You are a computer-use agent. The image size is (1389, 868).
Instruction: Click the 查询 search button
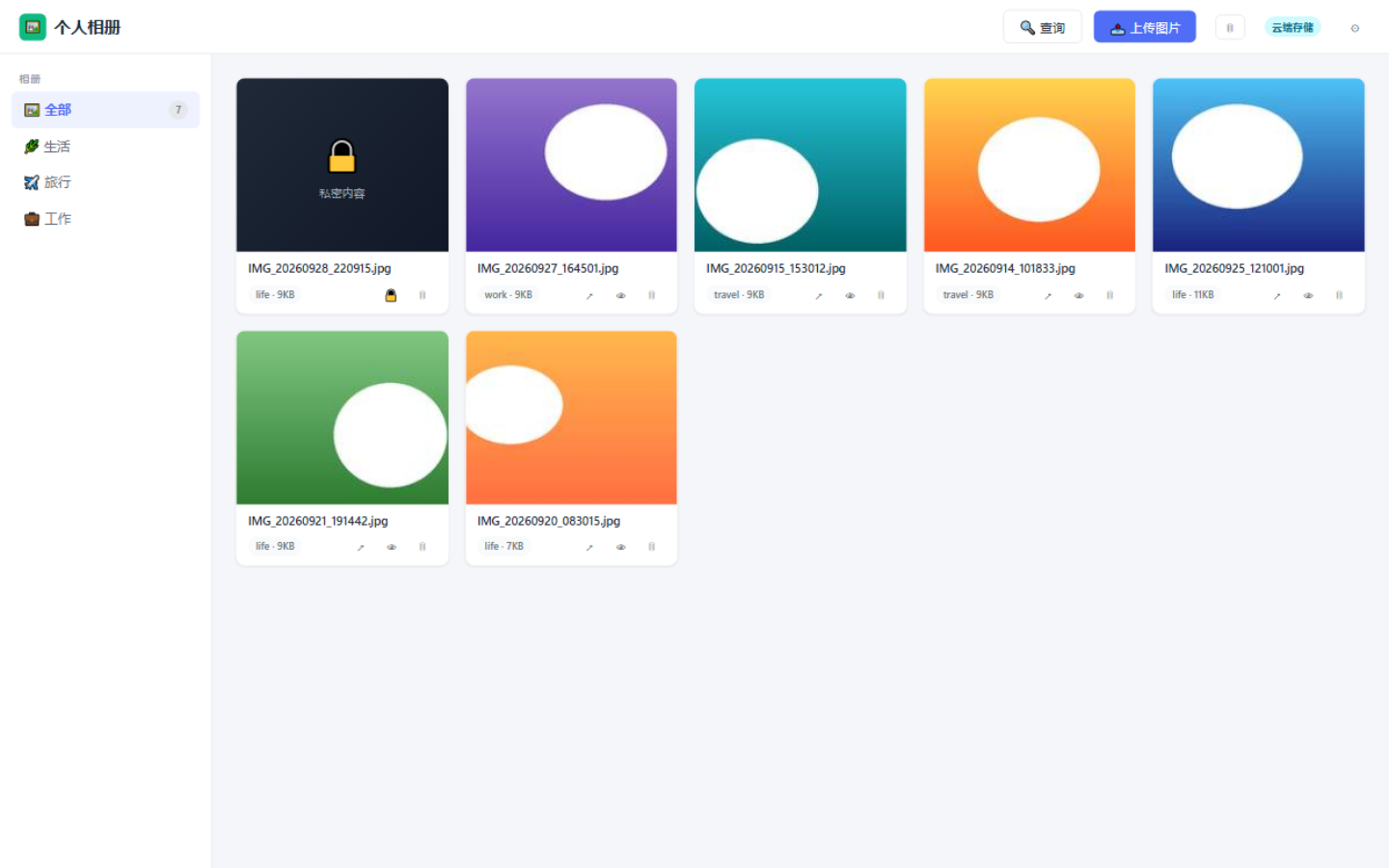pyautogui.click(x=1043, y=28)
